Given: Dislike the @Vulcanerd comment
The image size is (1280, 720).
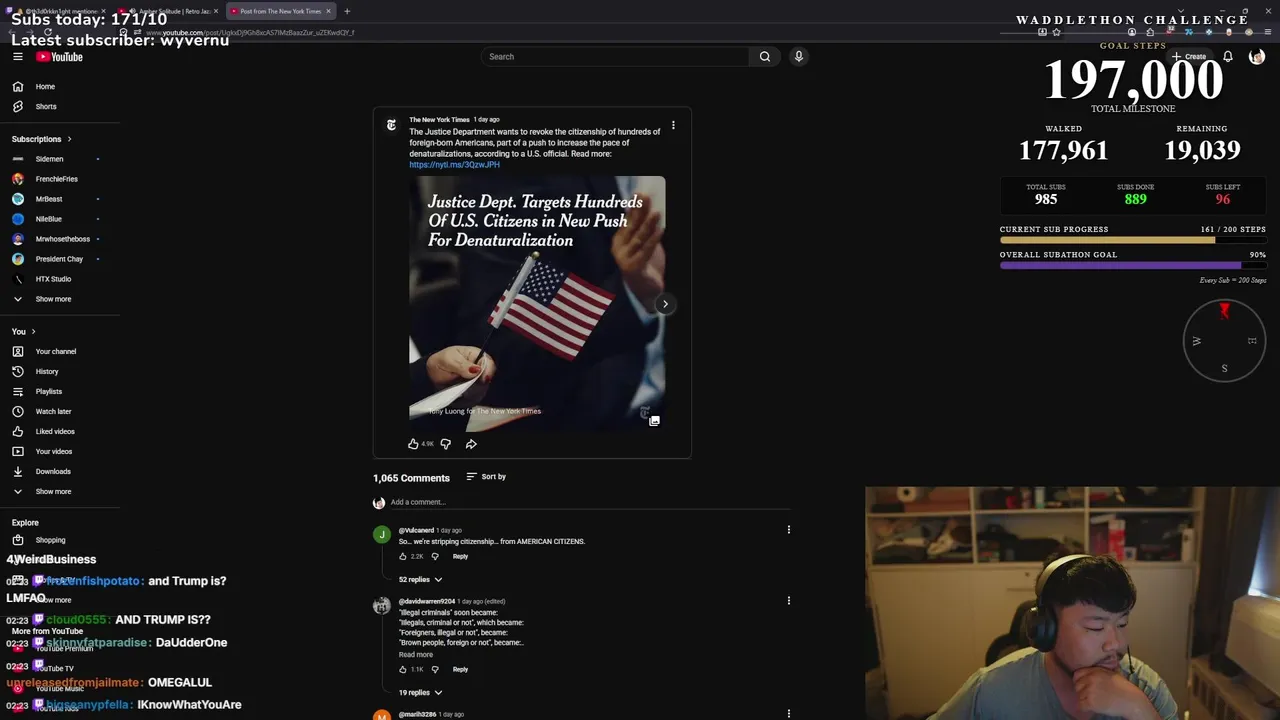Looking at the screenshot, I should click(x=435, y=556).
